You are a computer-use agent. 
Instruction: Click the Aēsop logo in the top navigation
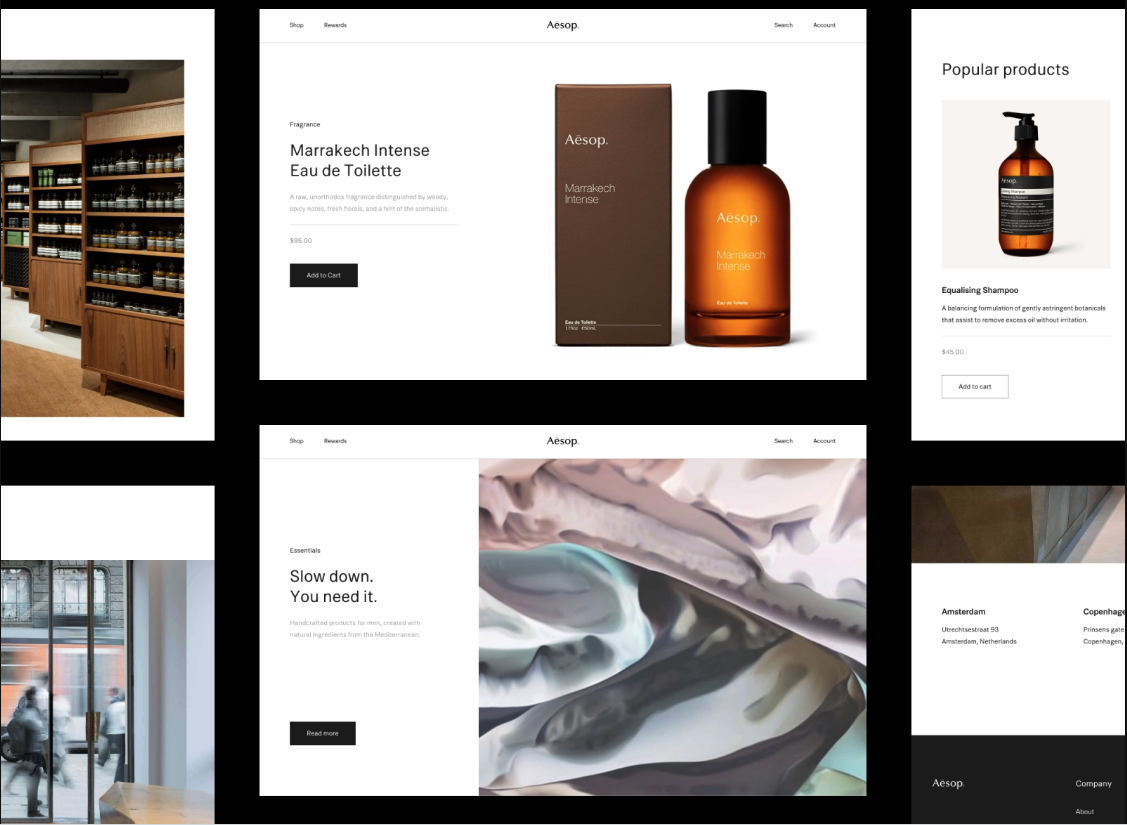[x=563, y=25]
